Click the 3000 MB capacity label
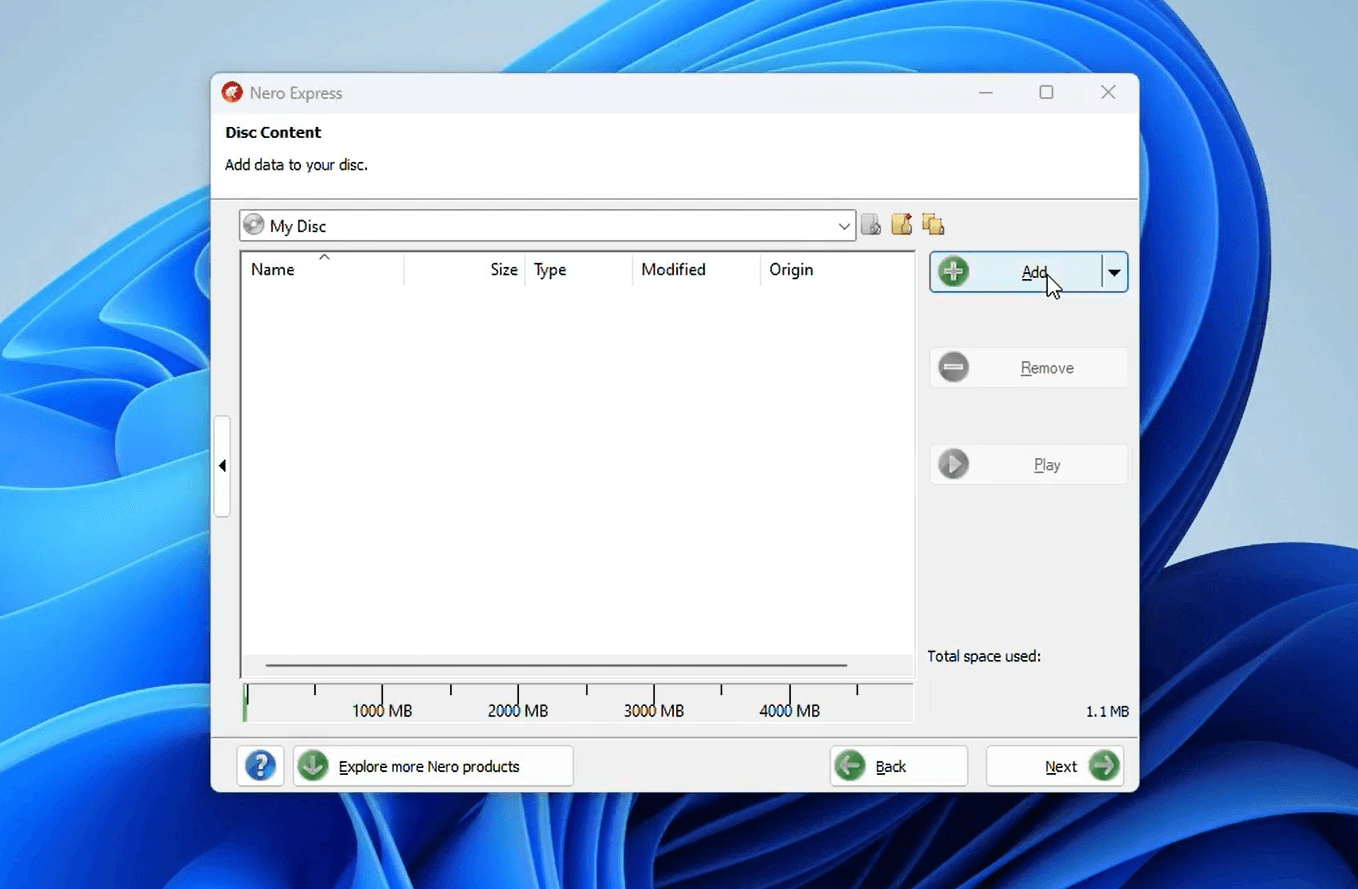1358x889 pixels. [x=654, y=711]
